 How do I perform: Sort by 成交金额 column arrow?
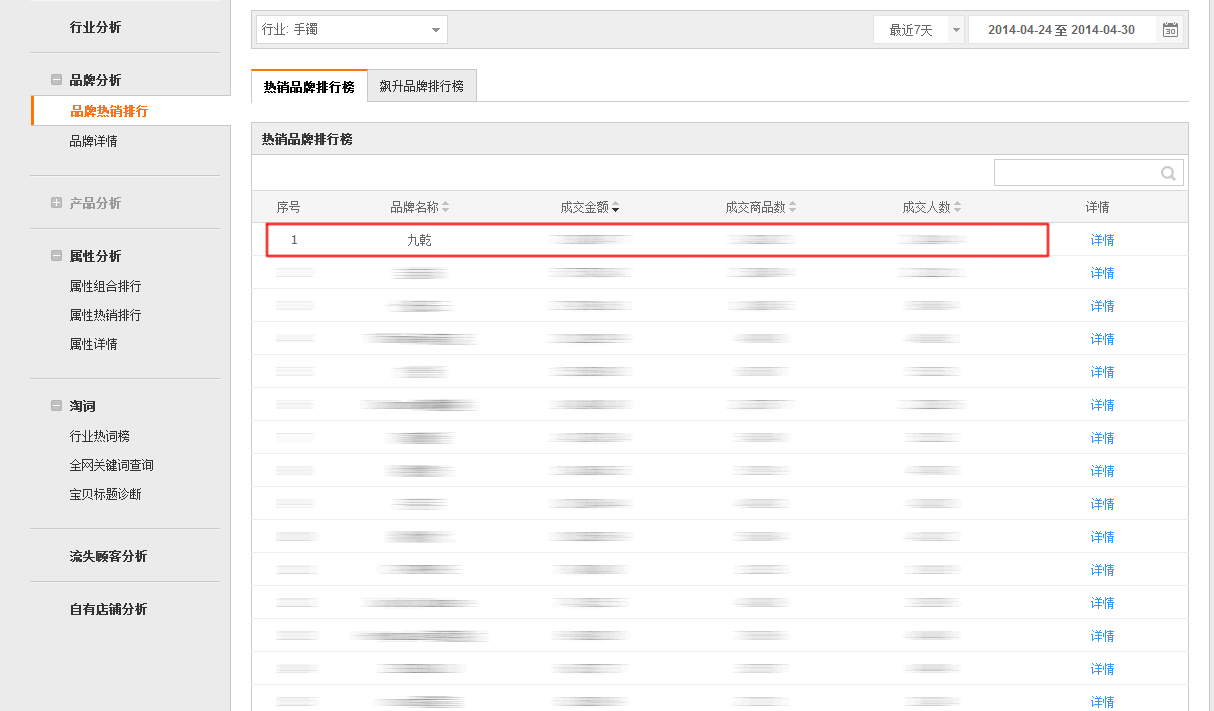click(615, 208)
